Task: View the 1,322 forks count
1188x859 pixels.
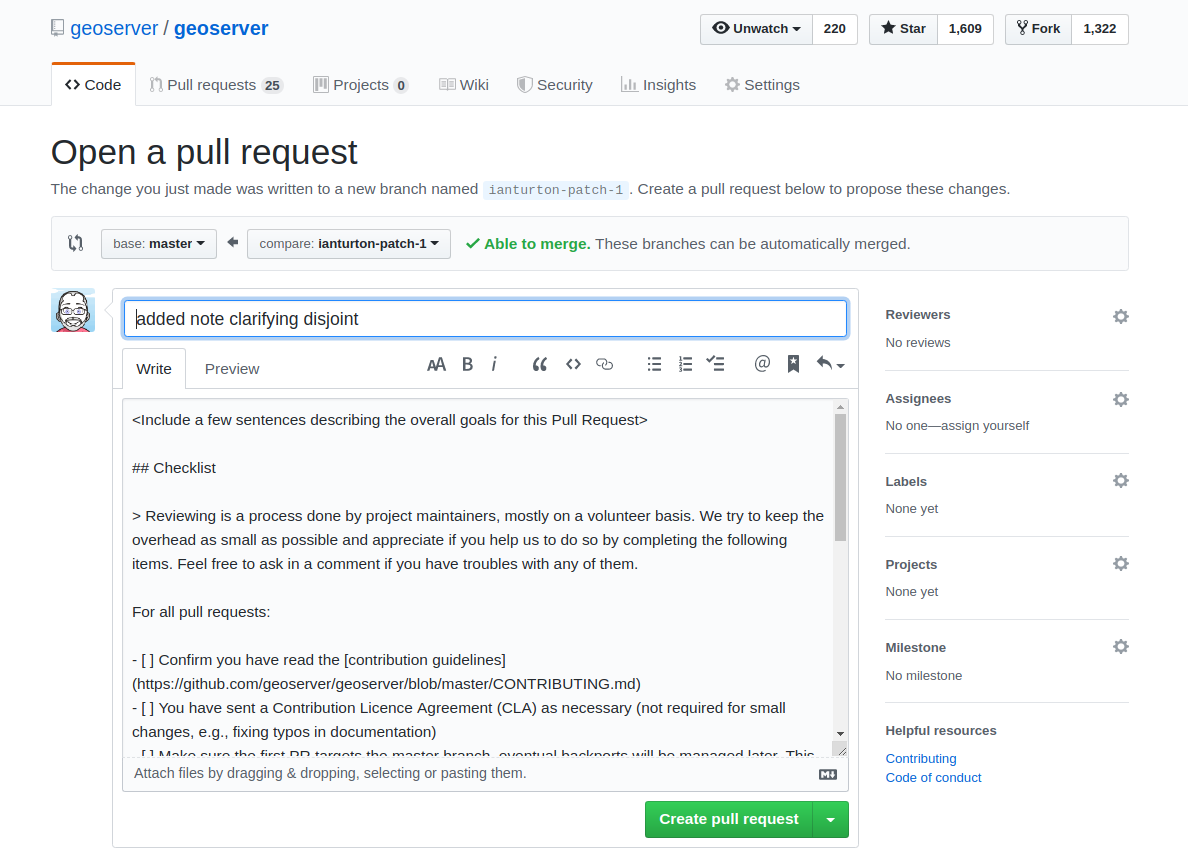Action: pos(1100,29)
